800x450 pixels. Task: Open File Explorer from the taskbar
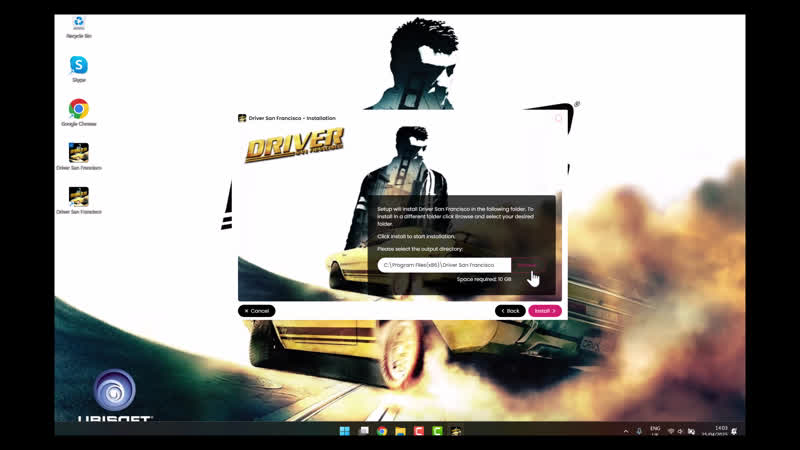[x=401, y=431]
